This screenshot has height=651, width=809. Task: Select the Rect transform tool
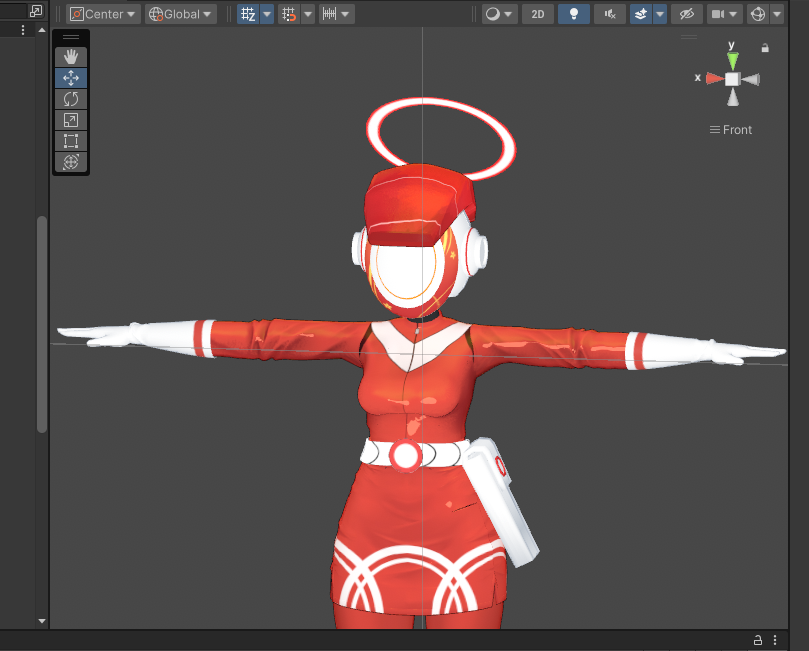click(x=71, y=141)
